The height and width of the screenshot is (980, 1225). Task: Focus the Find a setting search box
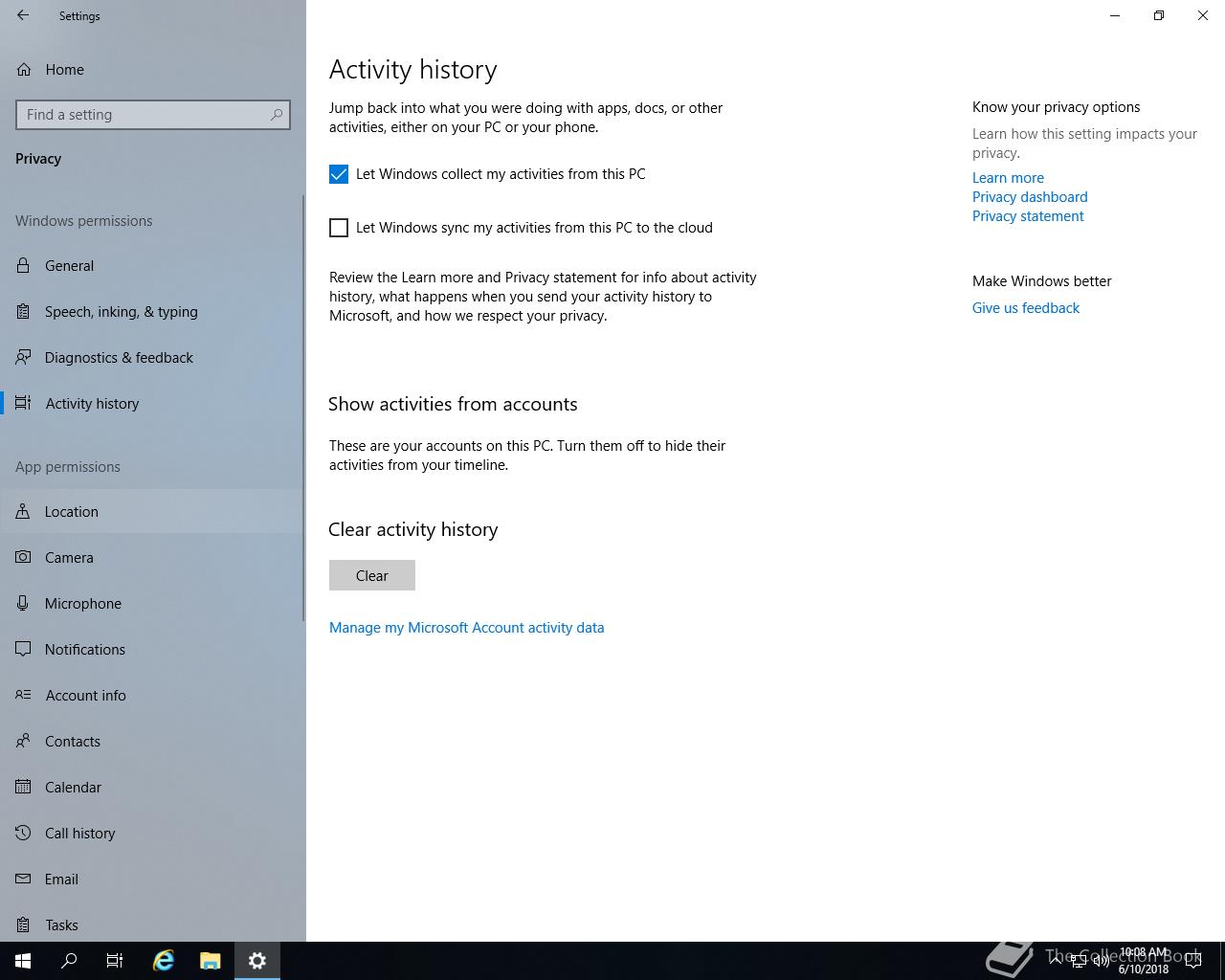[153, 115]
